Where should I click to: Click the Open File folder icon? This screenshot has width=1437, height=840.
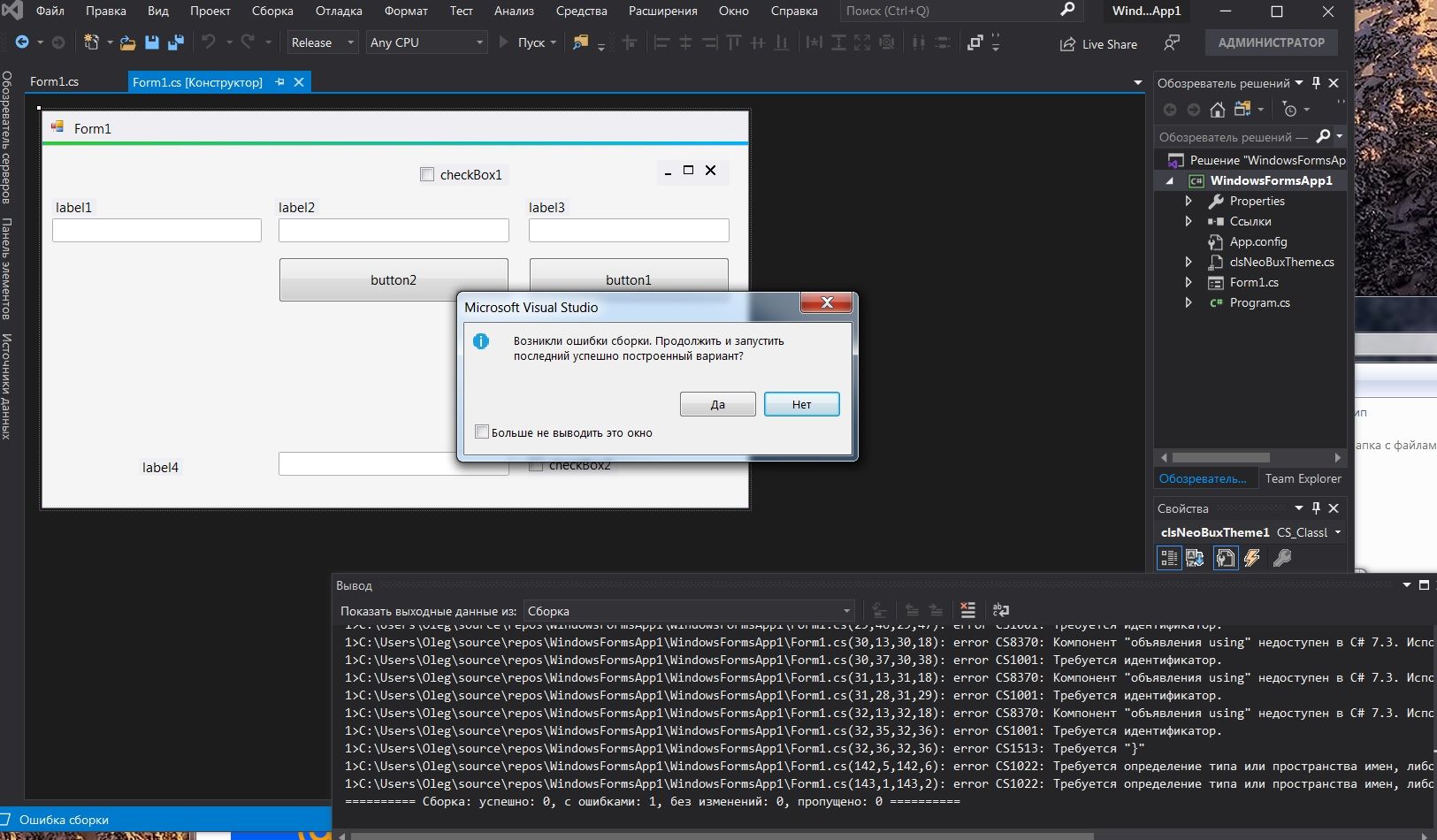[127, 42]
